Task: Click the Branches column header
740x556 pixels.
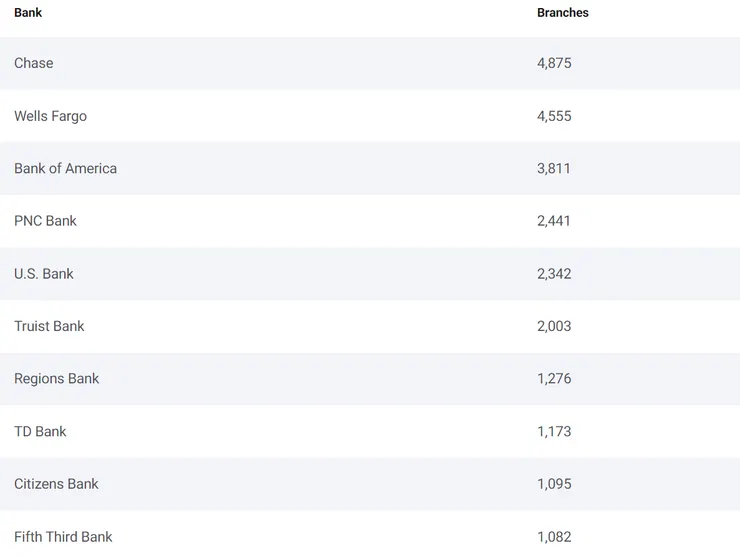Action: 562,13
